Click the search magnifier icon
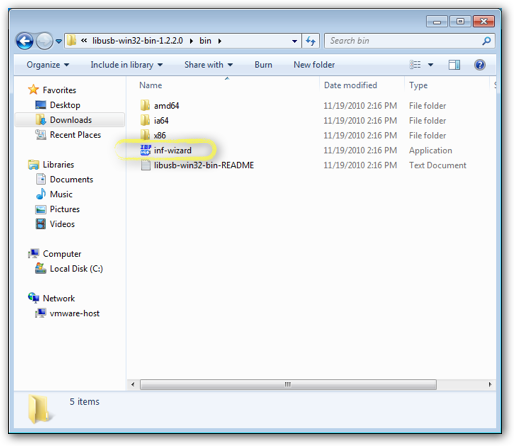 click(486, 41)
